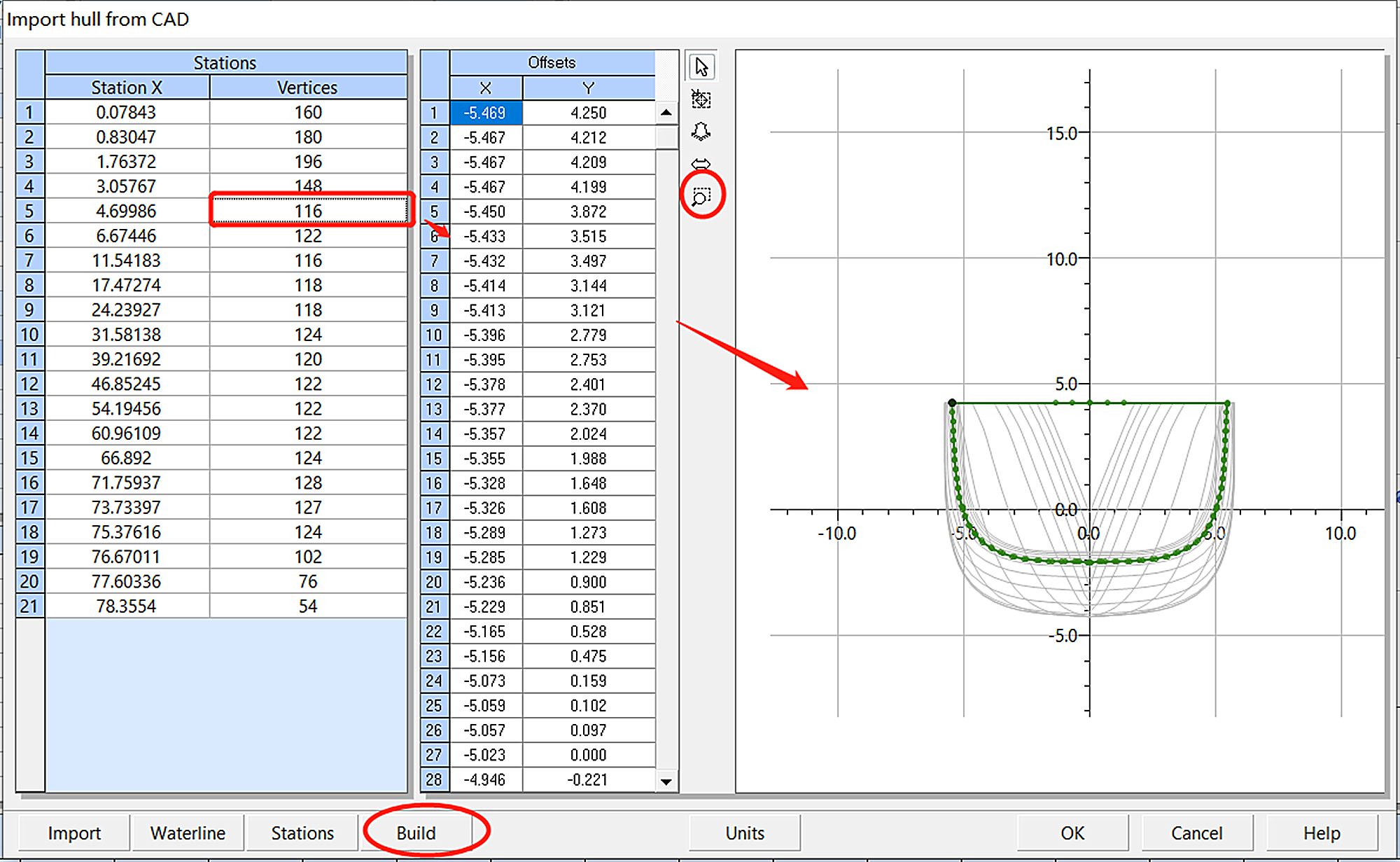Open the Units dialog
The image size is (1400, 862).
(x=744, y=833)
